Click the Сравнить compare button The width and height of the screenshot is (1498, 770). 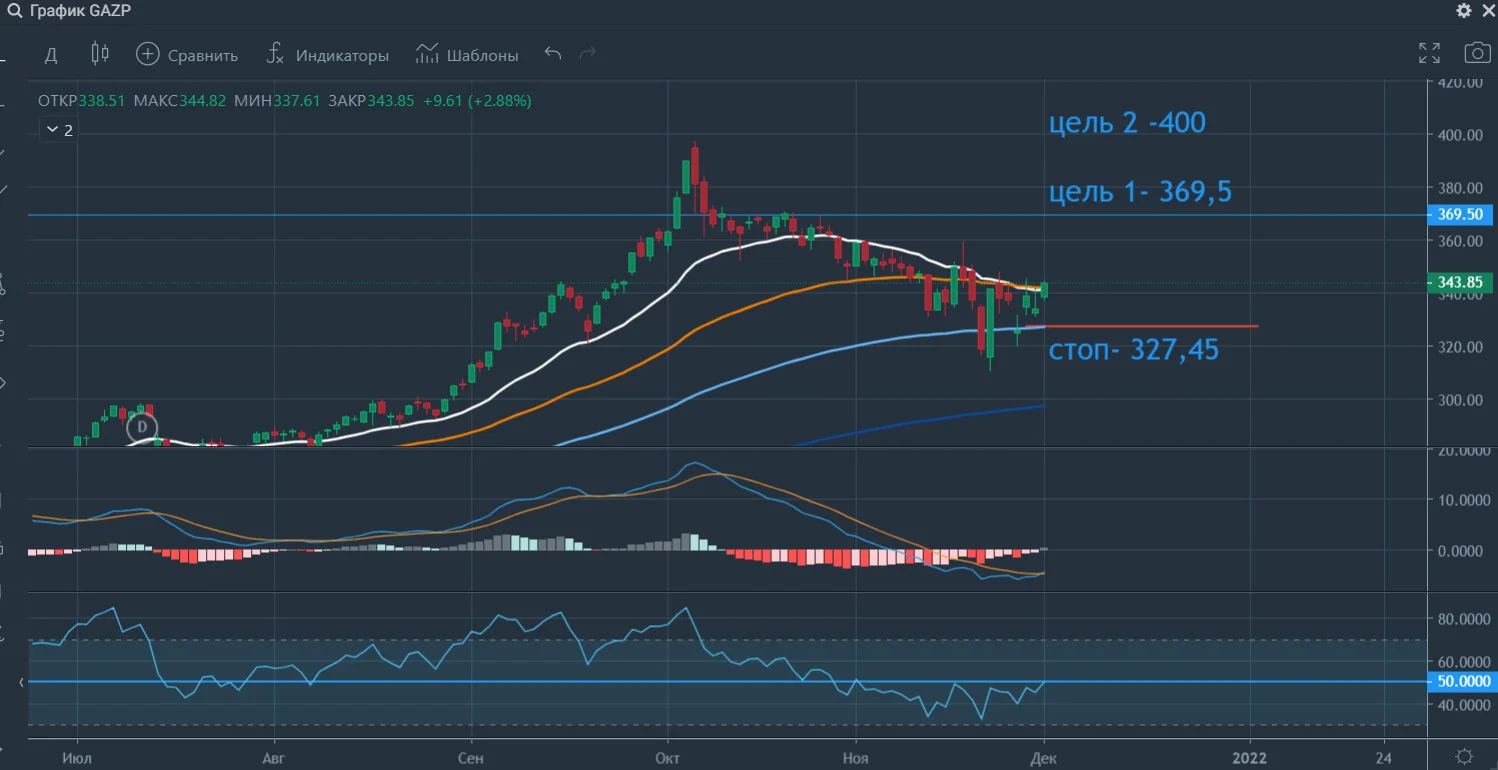(x=187, y=55)
